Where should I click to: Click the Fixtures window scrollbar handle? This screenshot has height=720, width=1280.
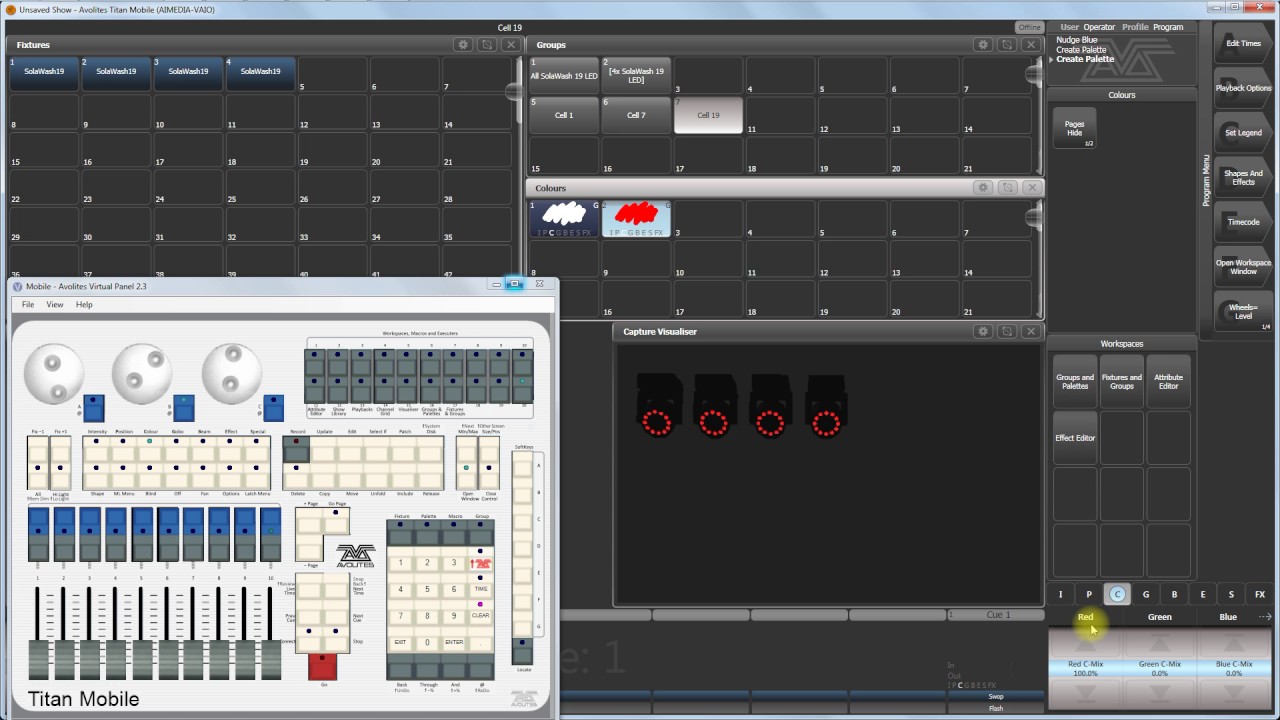point(514,93)
